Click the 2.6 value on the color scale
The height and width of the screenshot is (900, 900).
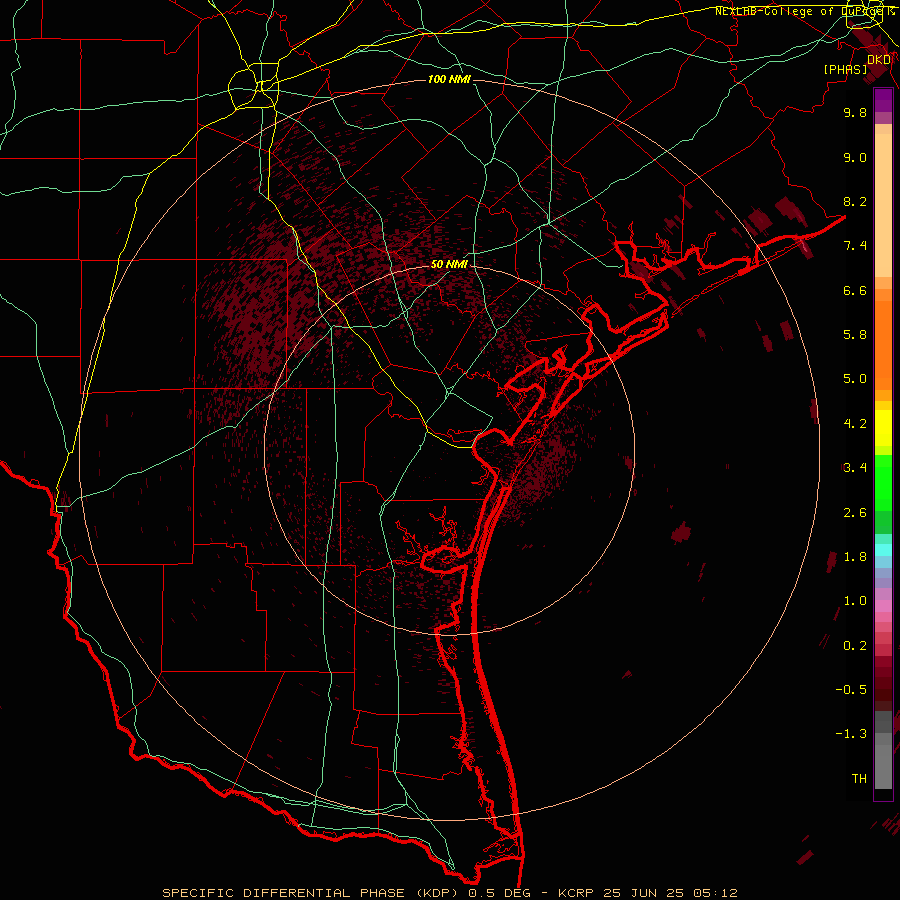(x=855, y=513)
